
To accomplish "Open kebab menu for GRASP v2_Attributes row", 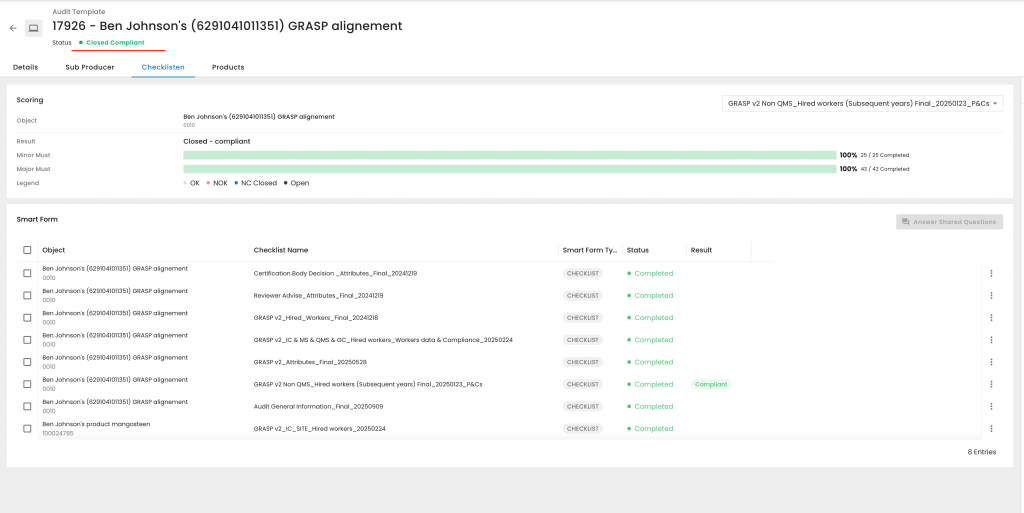I will click(991, 362).
